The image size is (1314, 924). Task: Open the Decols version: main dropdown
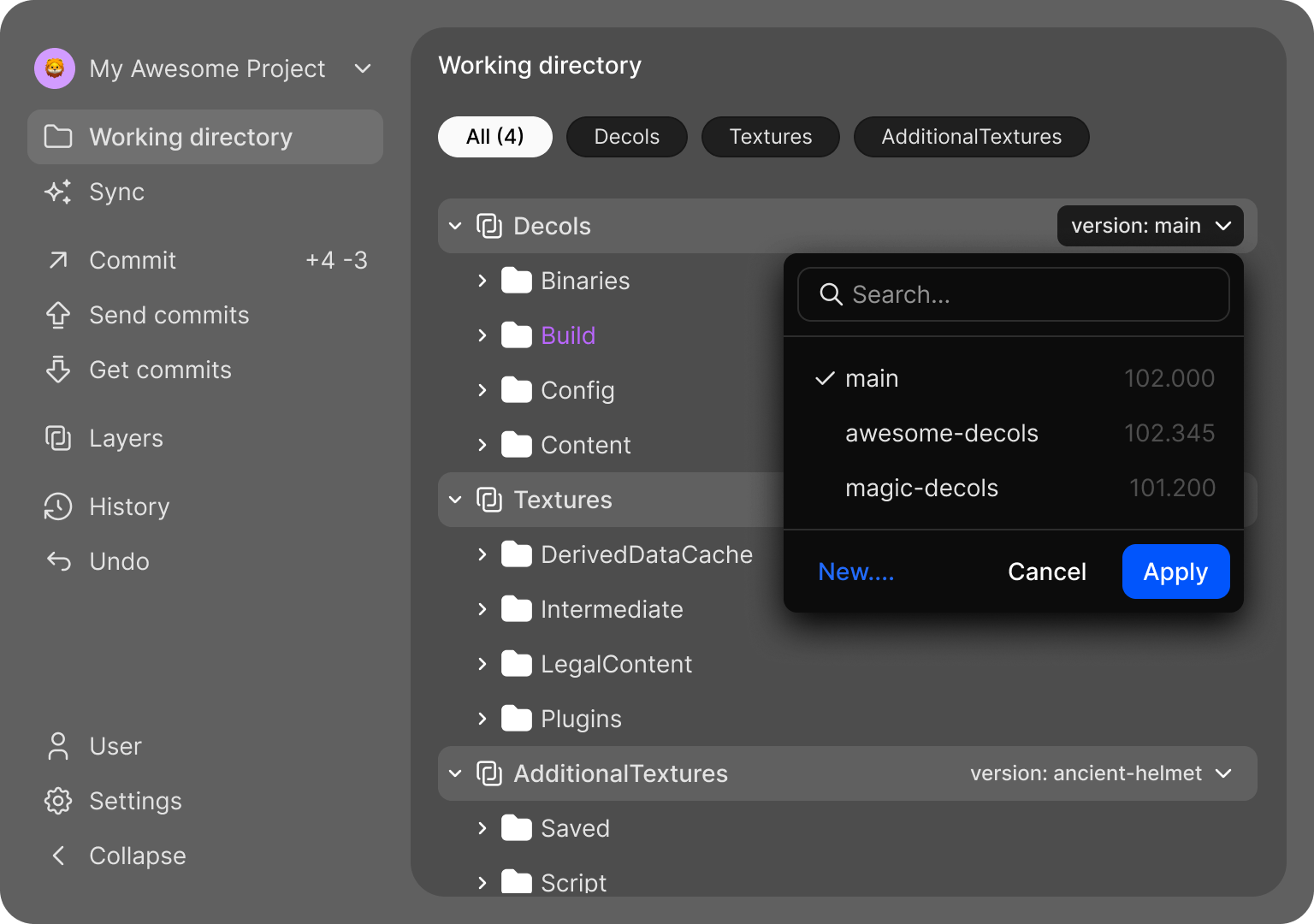coord(1151,226)
